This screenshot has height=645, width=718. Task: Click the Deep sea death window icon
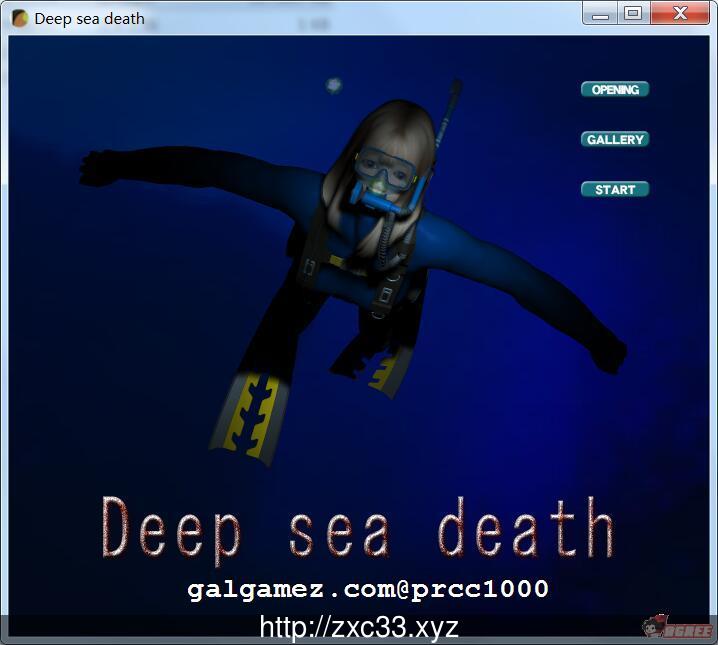(x=20, y=19)
